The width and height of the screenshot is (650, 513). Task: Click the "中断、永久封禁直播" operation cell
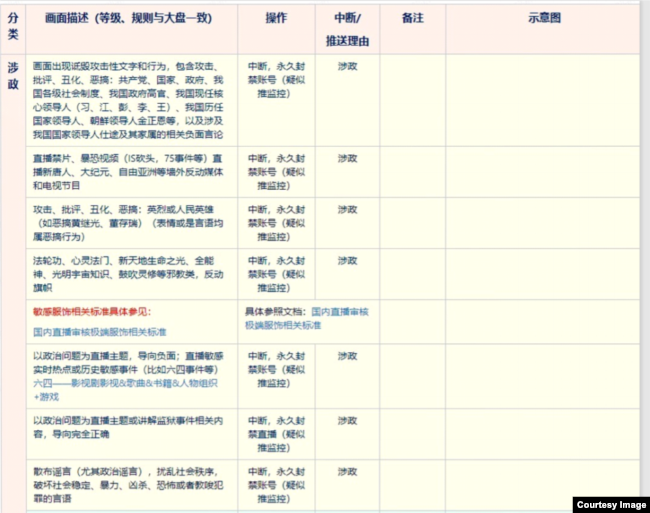click(x=279, y=428)
